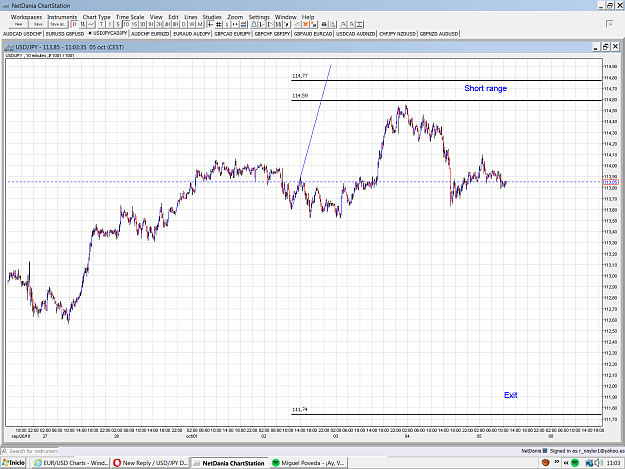Viewport: 625px width, 469px height.
Task: Click the copy chart icon
Action: pos(333,24)
